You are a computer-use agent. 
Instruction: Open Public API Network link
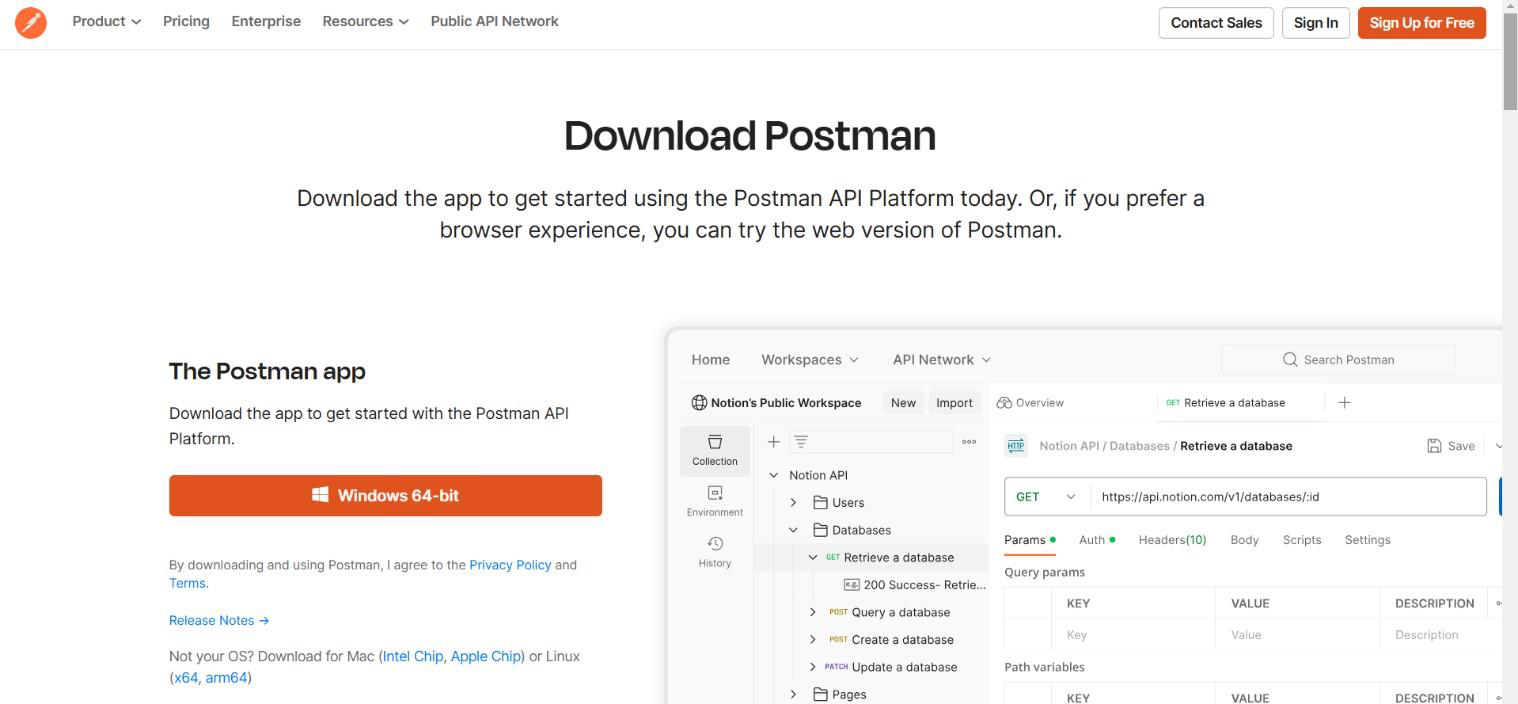click(x=494, y=21)
